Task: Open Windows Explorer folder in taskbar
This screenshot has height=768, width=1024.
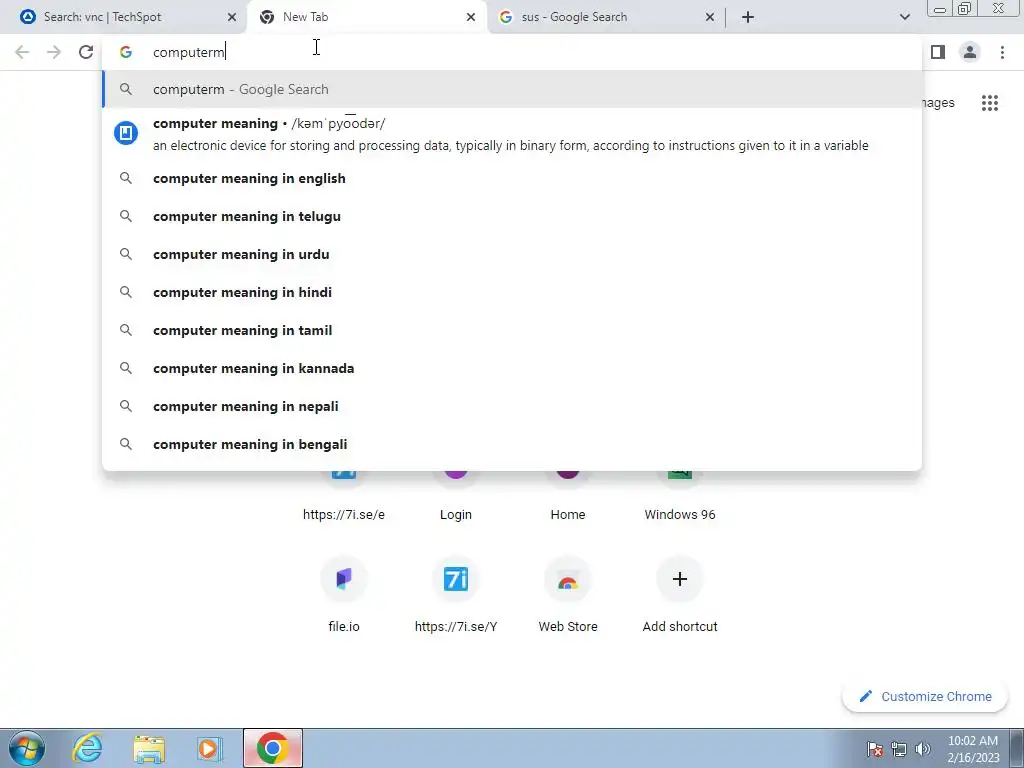Action: coord(149,748)
